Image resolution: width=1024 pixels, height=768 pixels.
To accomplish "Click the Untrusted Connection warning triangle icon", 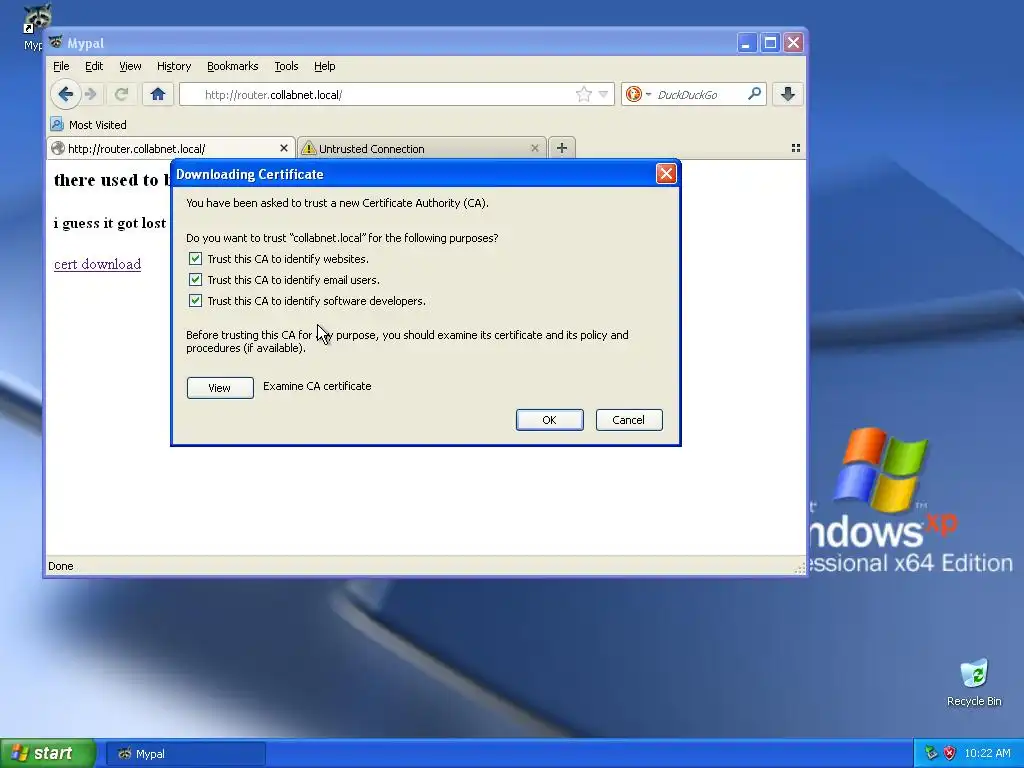I will pyautogui.click(x=308, y=148).
